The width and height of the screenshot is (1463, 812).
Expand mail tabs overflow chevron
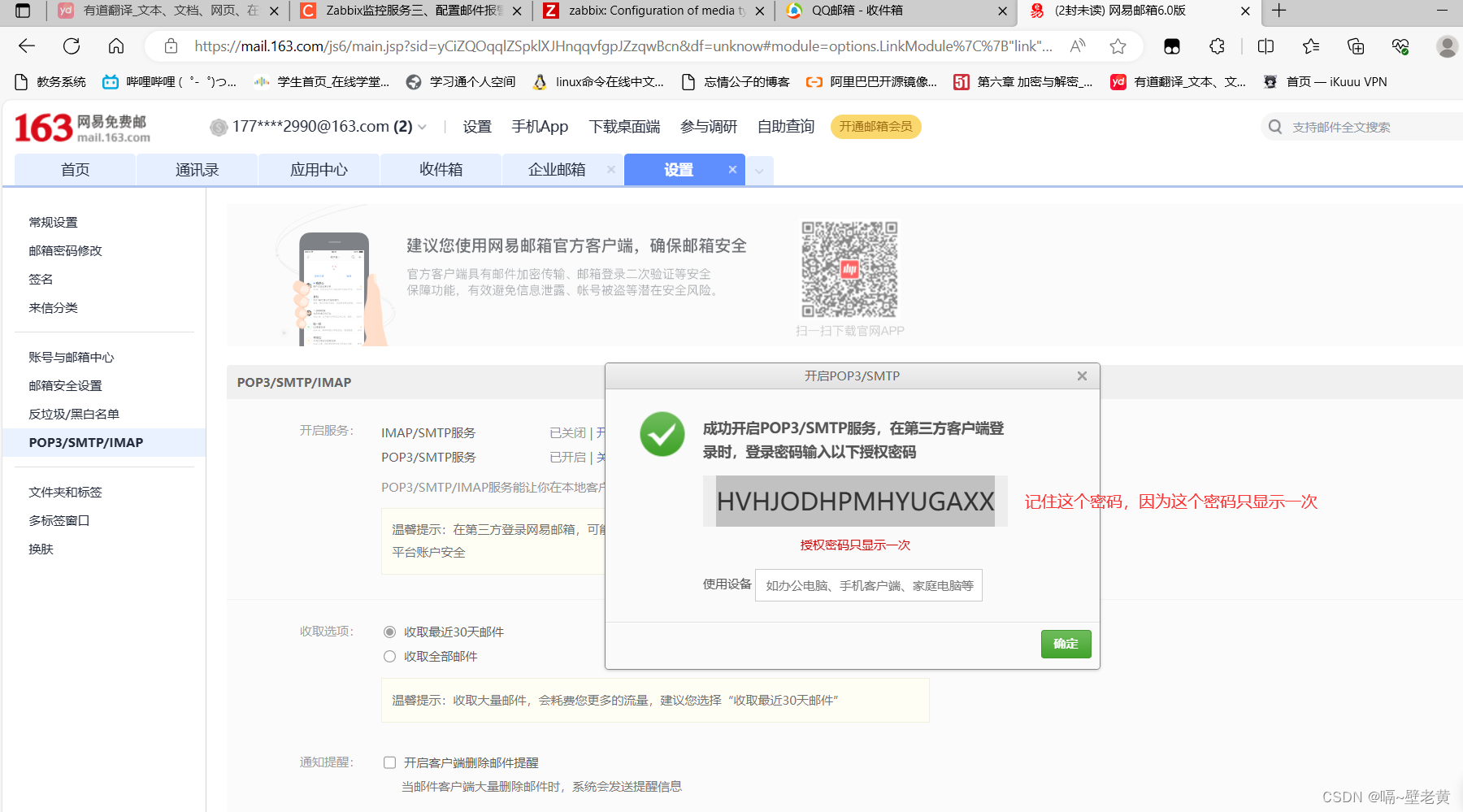click(x=759, y=171)
